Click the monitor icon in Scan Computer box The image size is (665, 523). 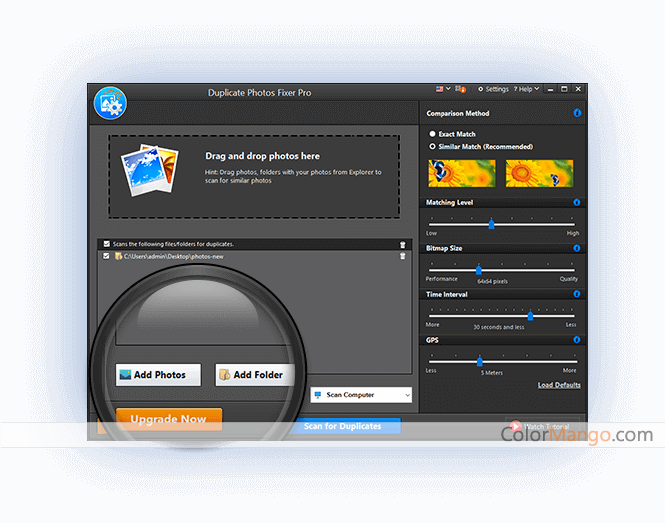coord(318,395)
